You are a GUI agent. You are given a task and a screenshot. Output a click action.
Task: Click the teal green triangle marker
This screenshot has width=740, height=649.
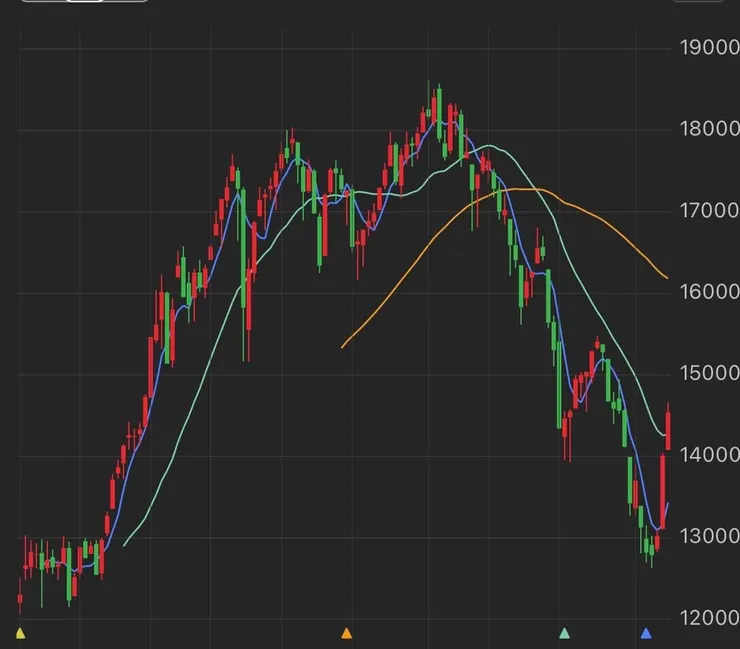(564, 633)
